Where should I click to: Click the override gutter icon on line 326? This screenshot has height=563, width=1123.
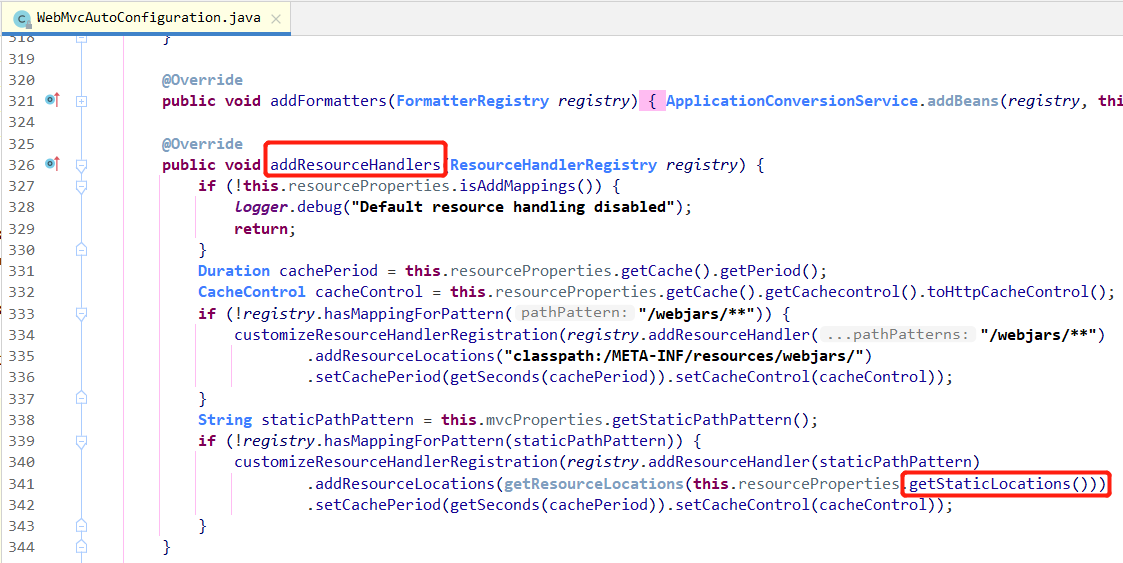coord(52,165)
